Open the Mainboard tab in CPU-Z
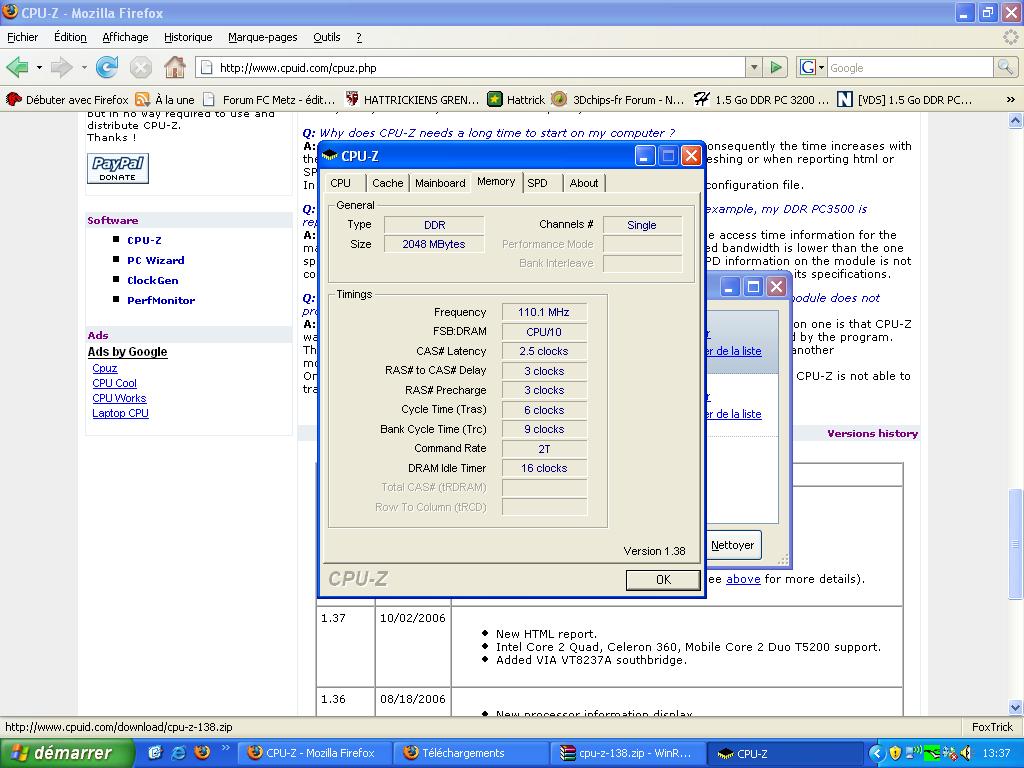 pyautogui.click(x=440, y=183)
